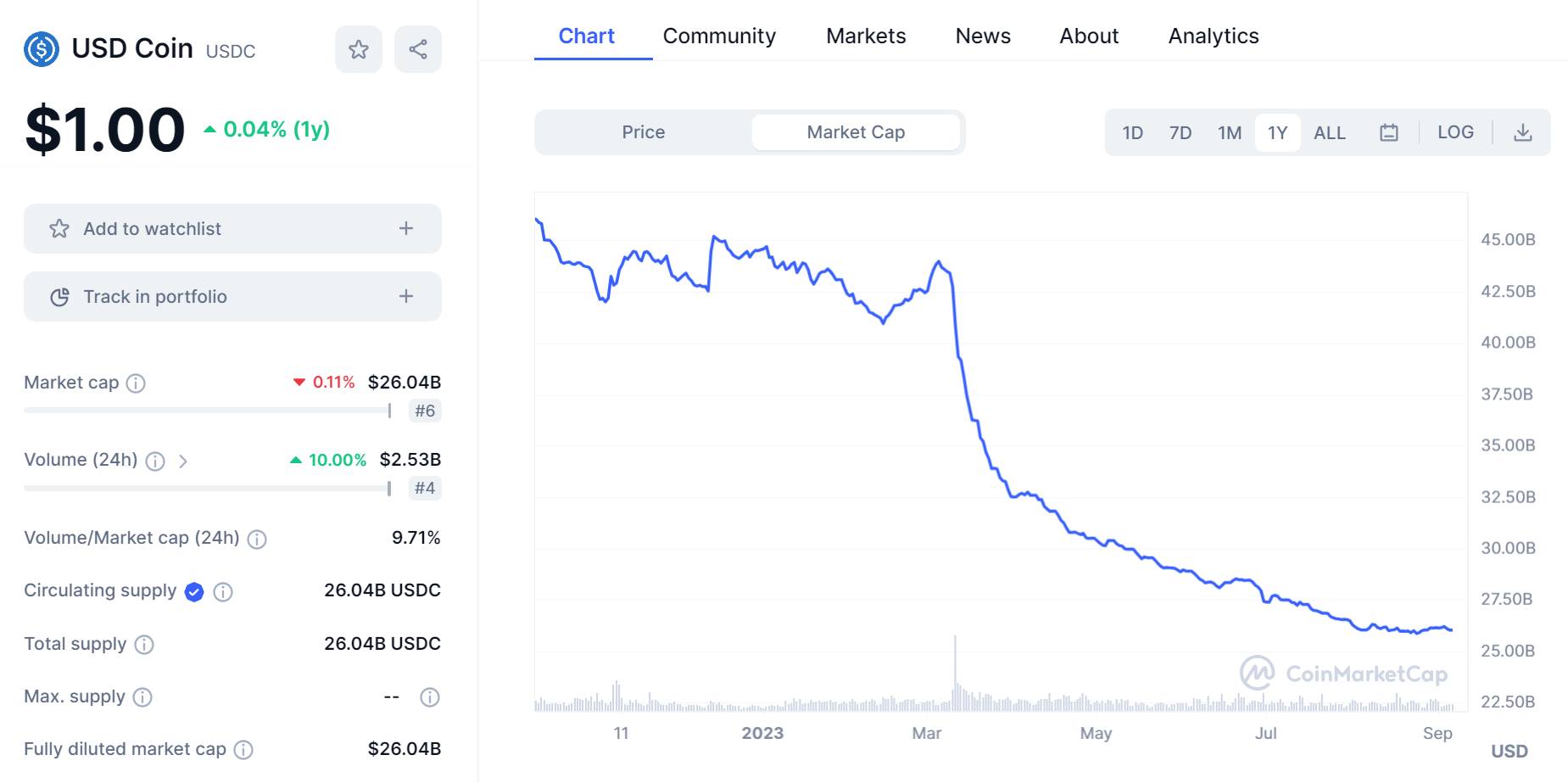Click the USD currency label below chart
Image resolution: width=1568 pixels, height=783 pixels.
1509,751
